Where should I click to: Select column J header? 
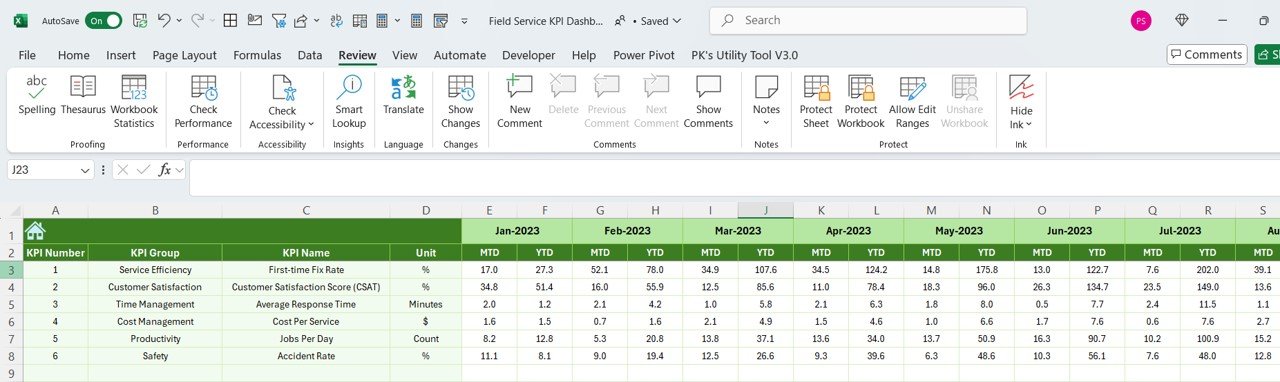[765, 210]
